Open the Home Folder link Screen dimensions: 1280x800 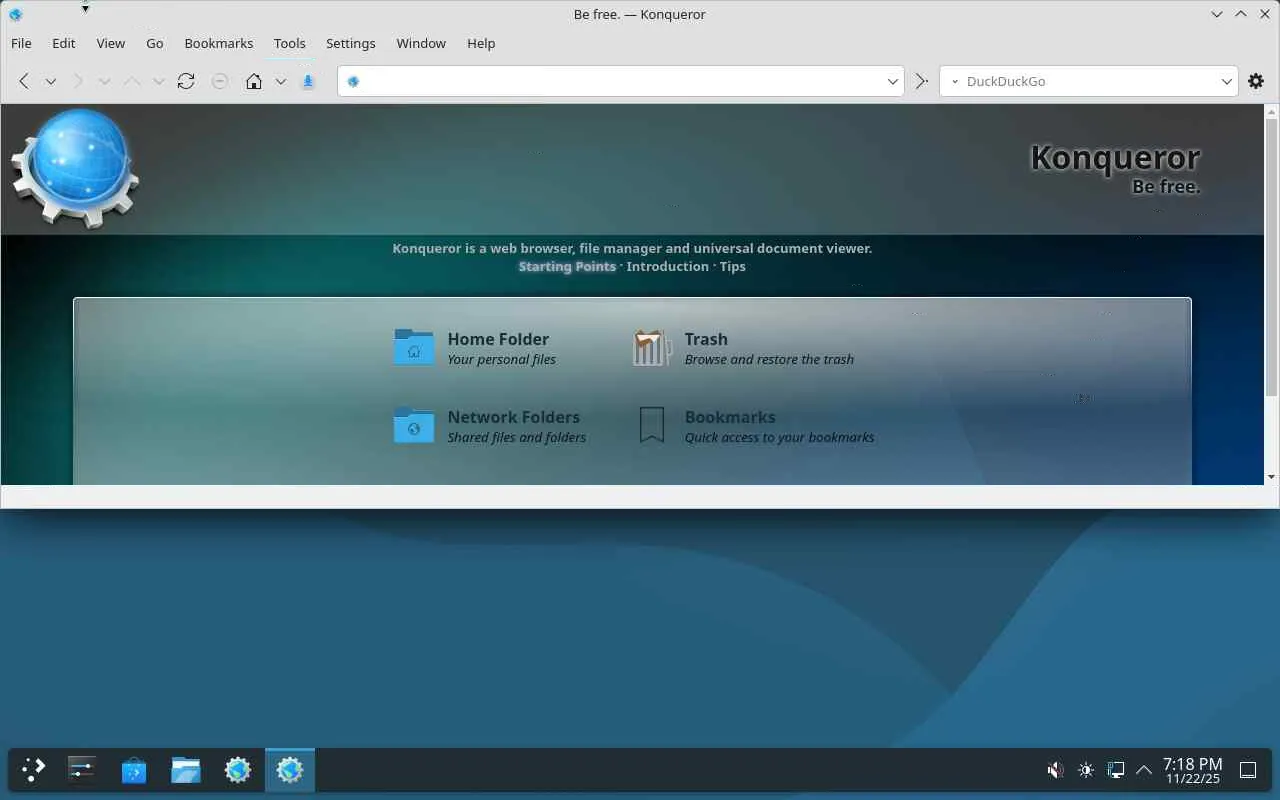point(498,339)
